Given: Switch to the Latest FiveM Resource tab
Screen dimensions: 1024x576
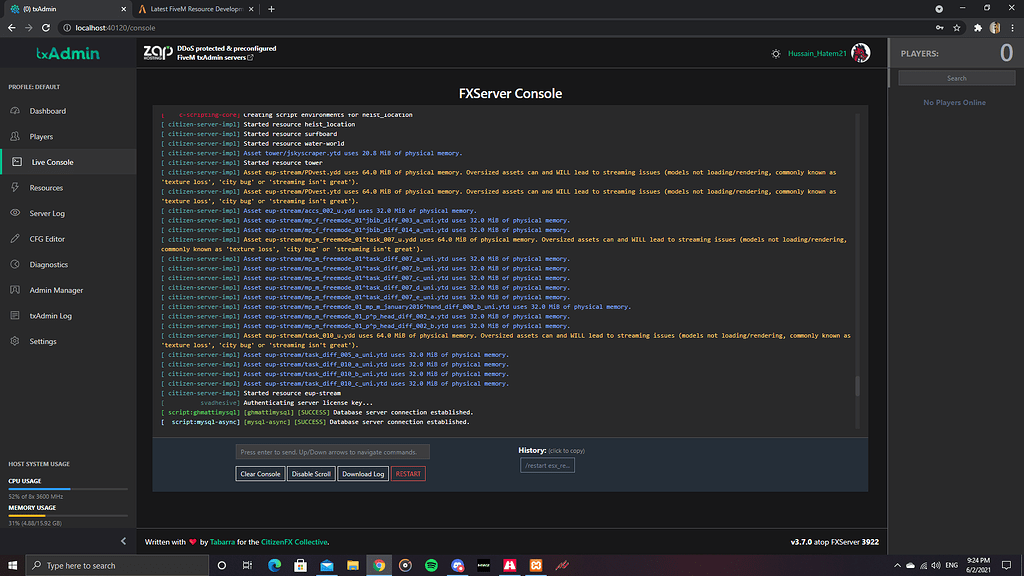Looking at the screenshot, I should pos(190,9).
